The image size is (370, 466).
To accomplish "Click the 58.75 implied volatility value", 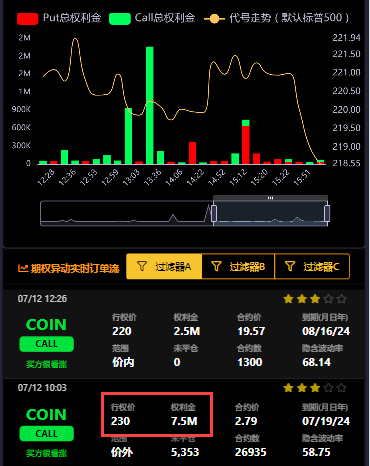I will (316, 452).
